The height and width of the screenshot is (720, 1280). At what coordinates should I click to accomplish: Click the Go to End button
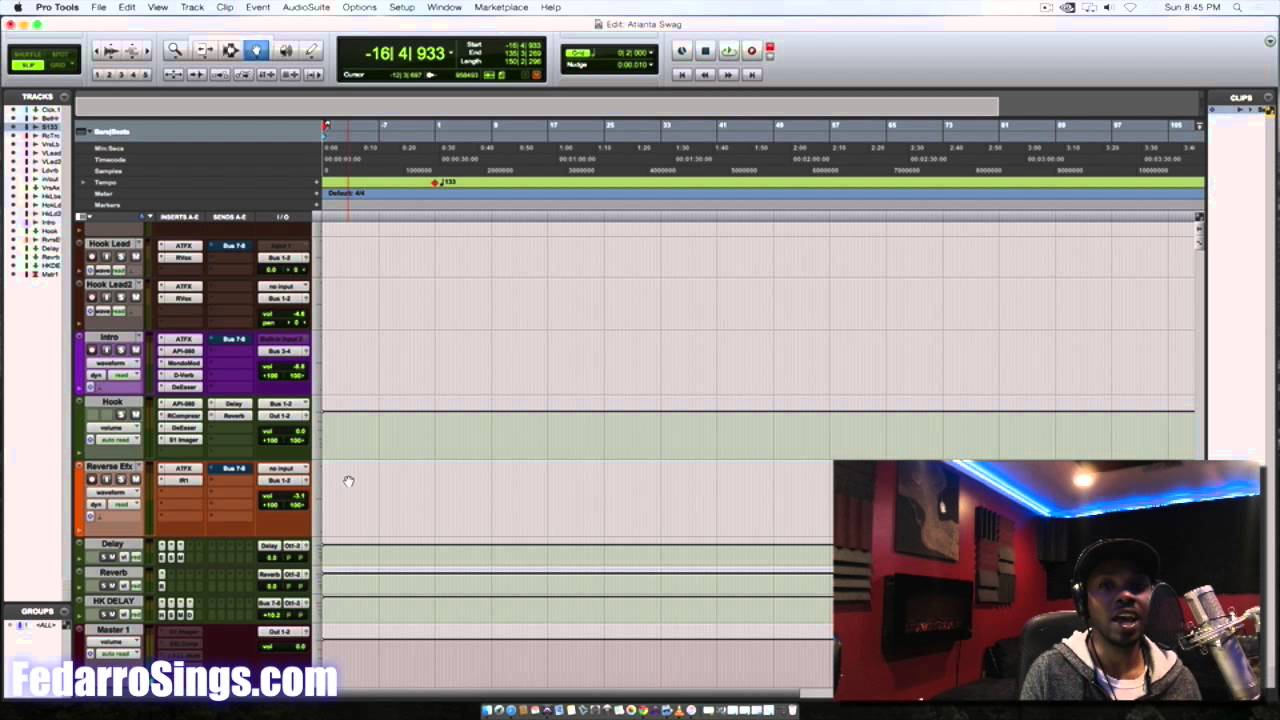tap(752, 74)
